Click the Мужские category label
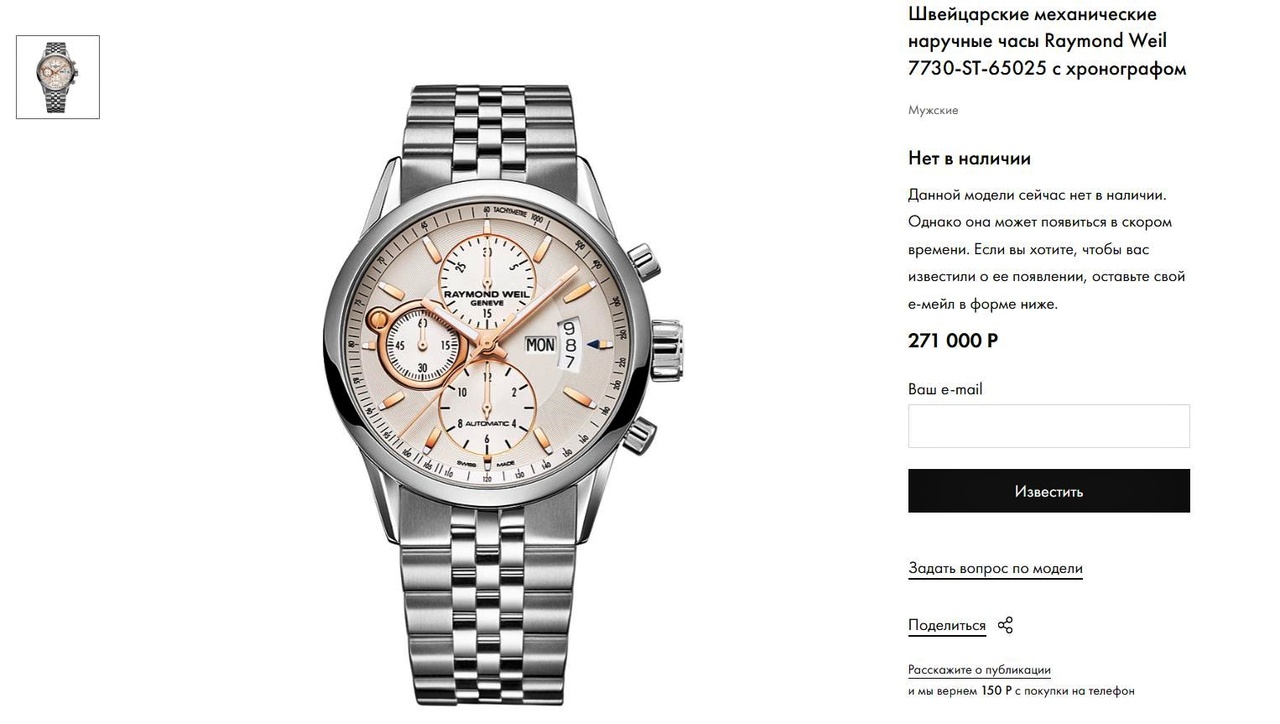1280x724 pixels. click(x=933, y=110)
